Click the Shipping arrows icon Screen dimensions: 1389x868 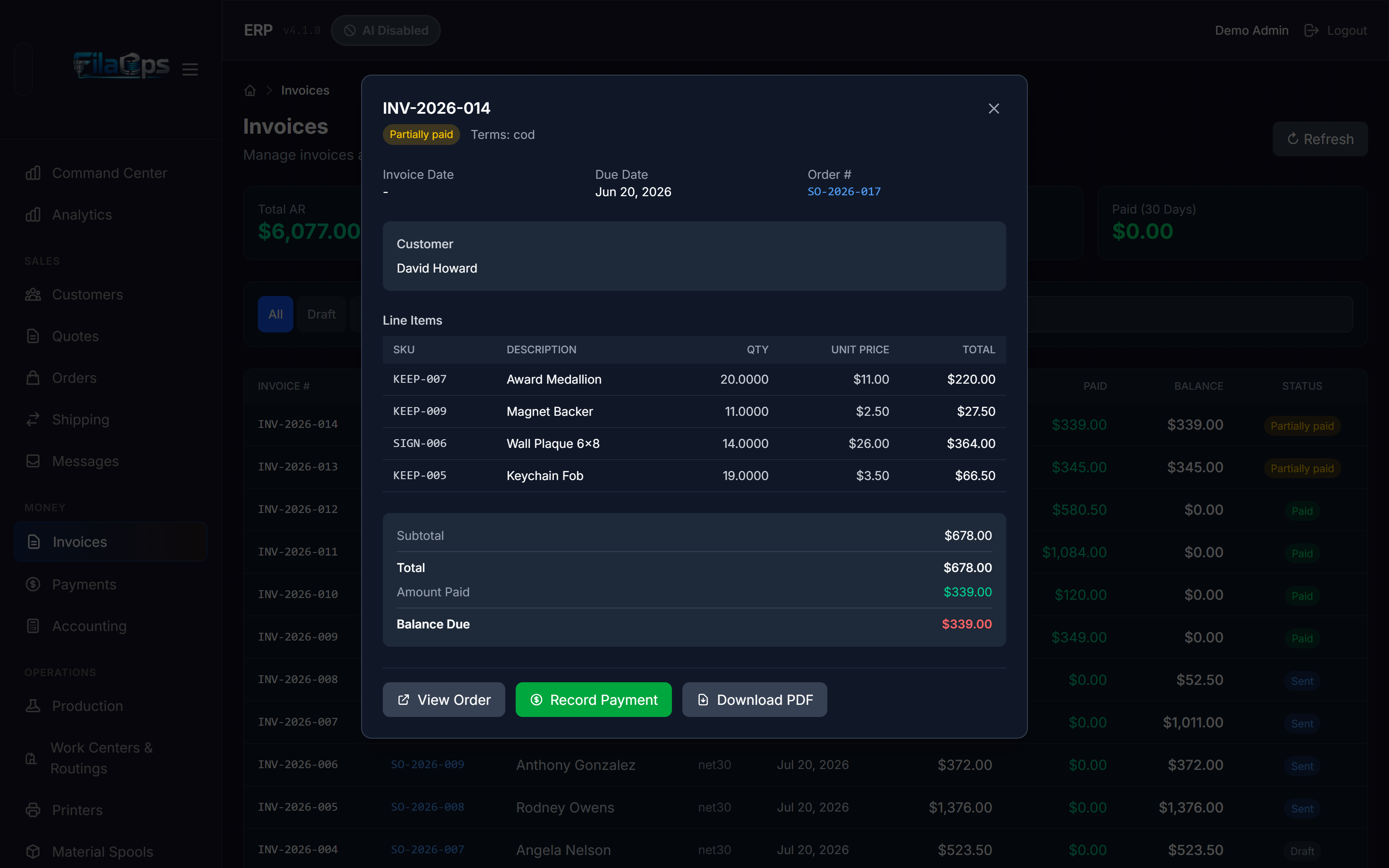click(33, 419)
